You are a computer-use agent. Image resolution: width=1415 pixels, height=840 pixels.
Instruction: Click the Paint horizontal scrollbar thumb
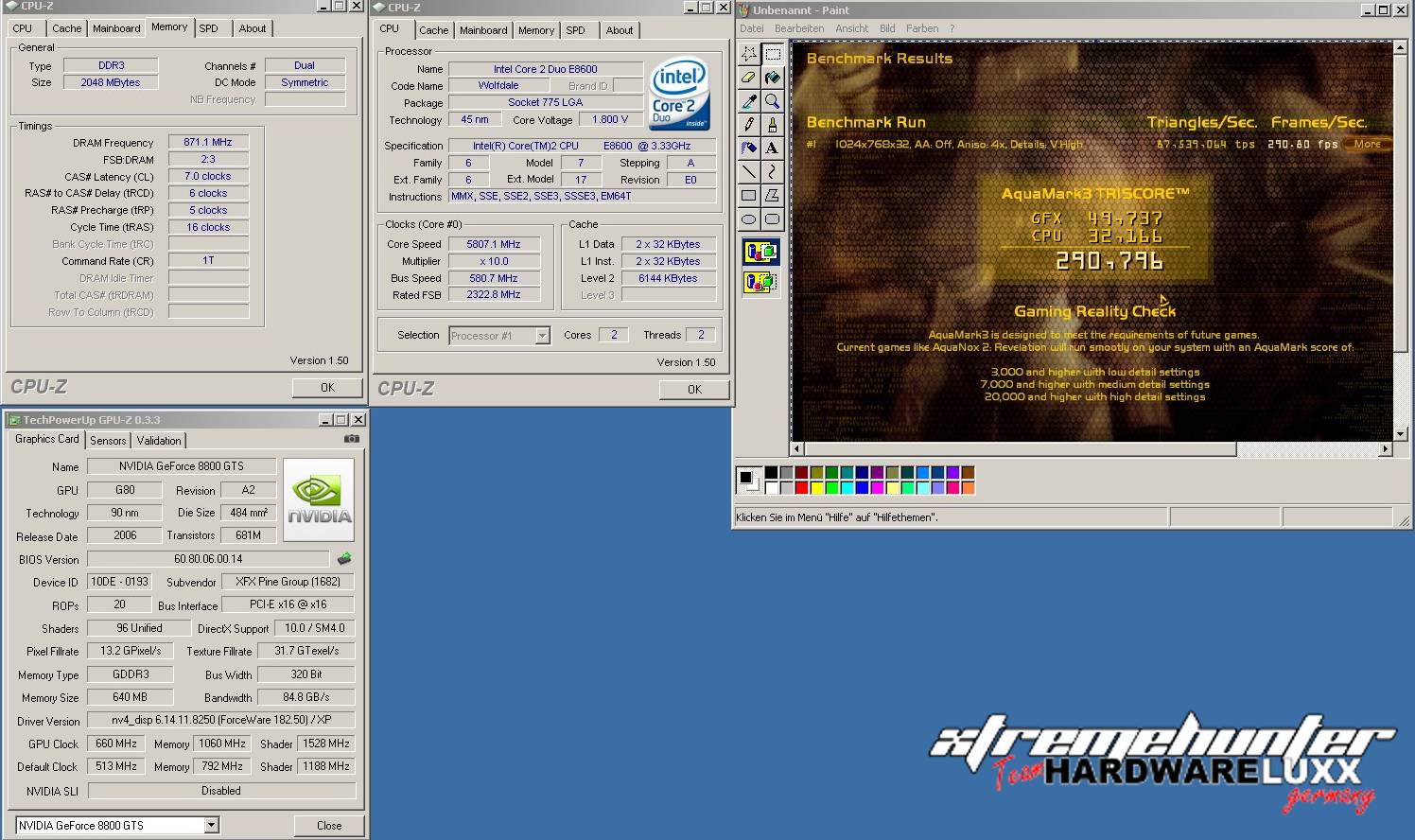(1021, 449)
